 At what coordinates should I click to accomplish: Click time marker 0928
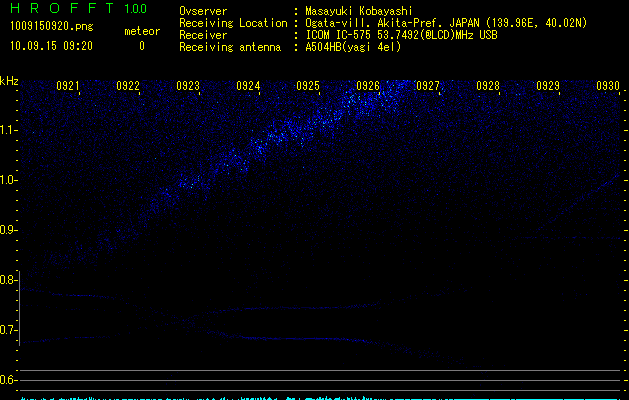tap(488, 86)
